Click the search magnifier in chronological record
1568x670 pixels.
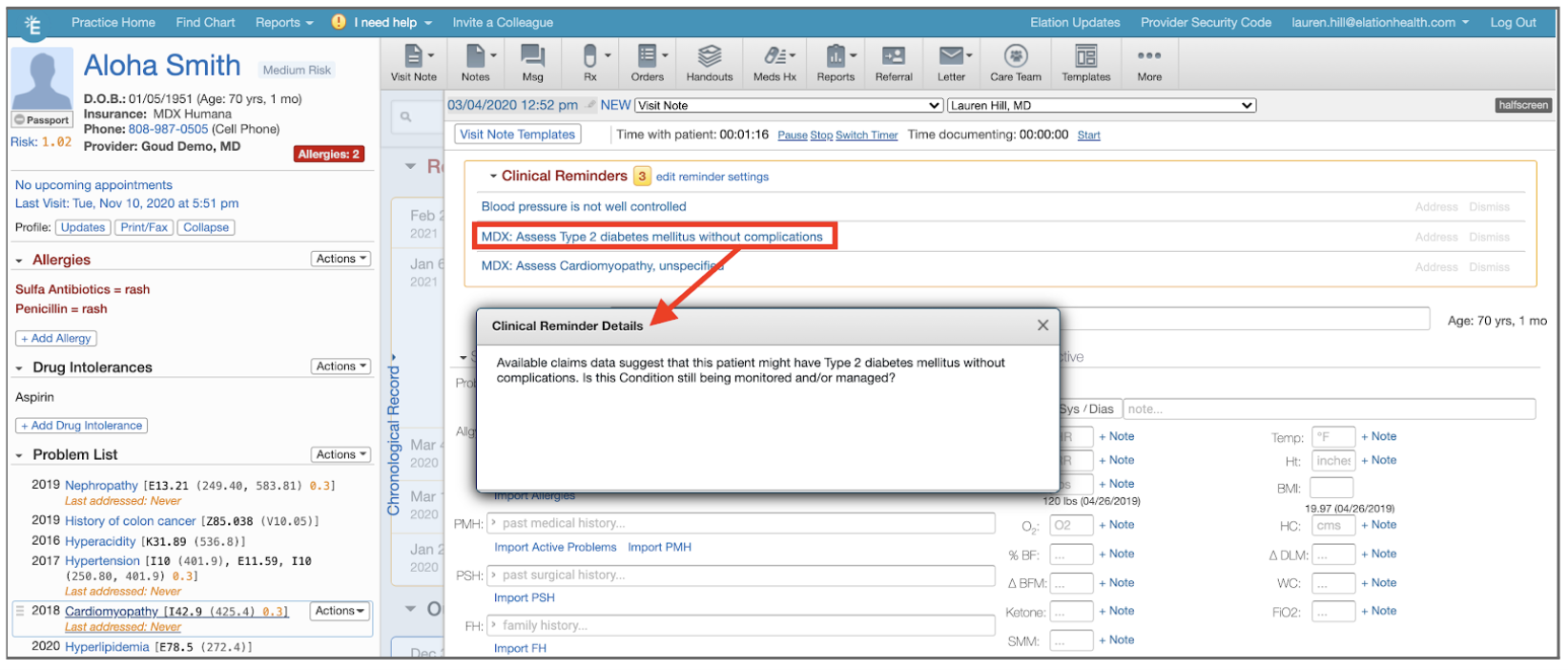[x=405, y=116]
